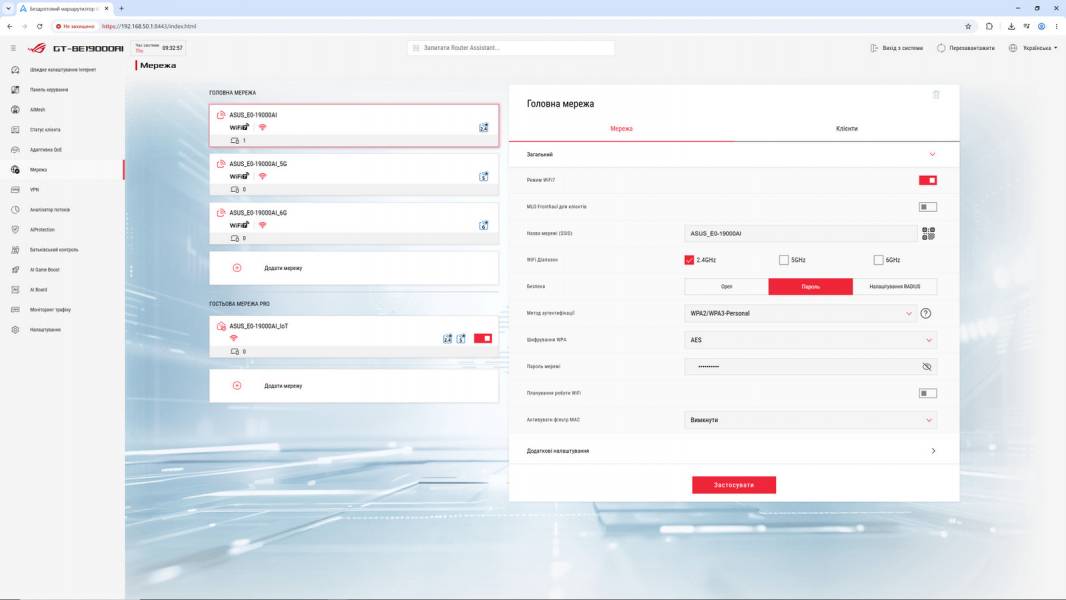This screenshot has width=1066, height=600.
Task: Add a network under Гостьова мережа Pro
Action: coord(354,386)
